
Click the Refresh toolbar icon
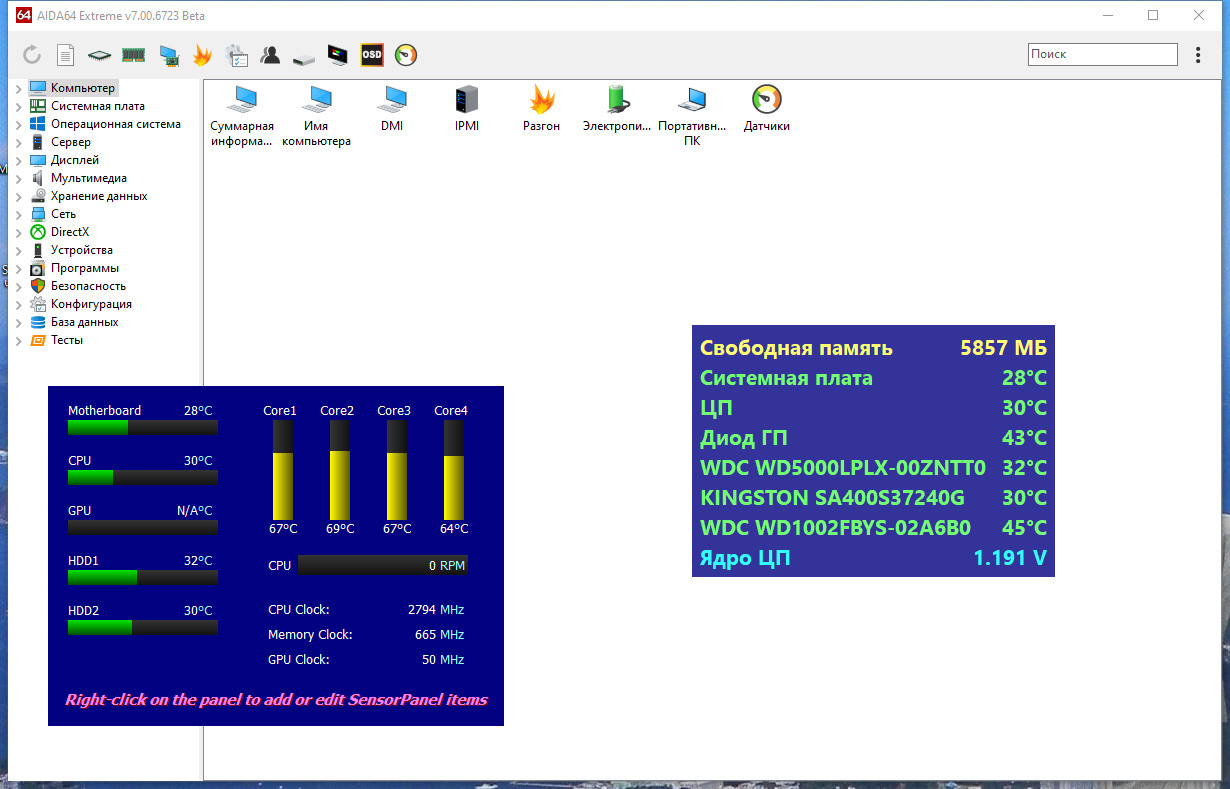[32, 55]
